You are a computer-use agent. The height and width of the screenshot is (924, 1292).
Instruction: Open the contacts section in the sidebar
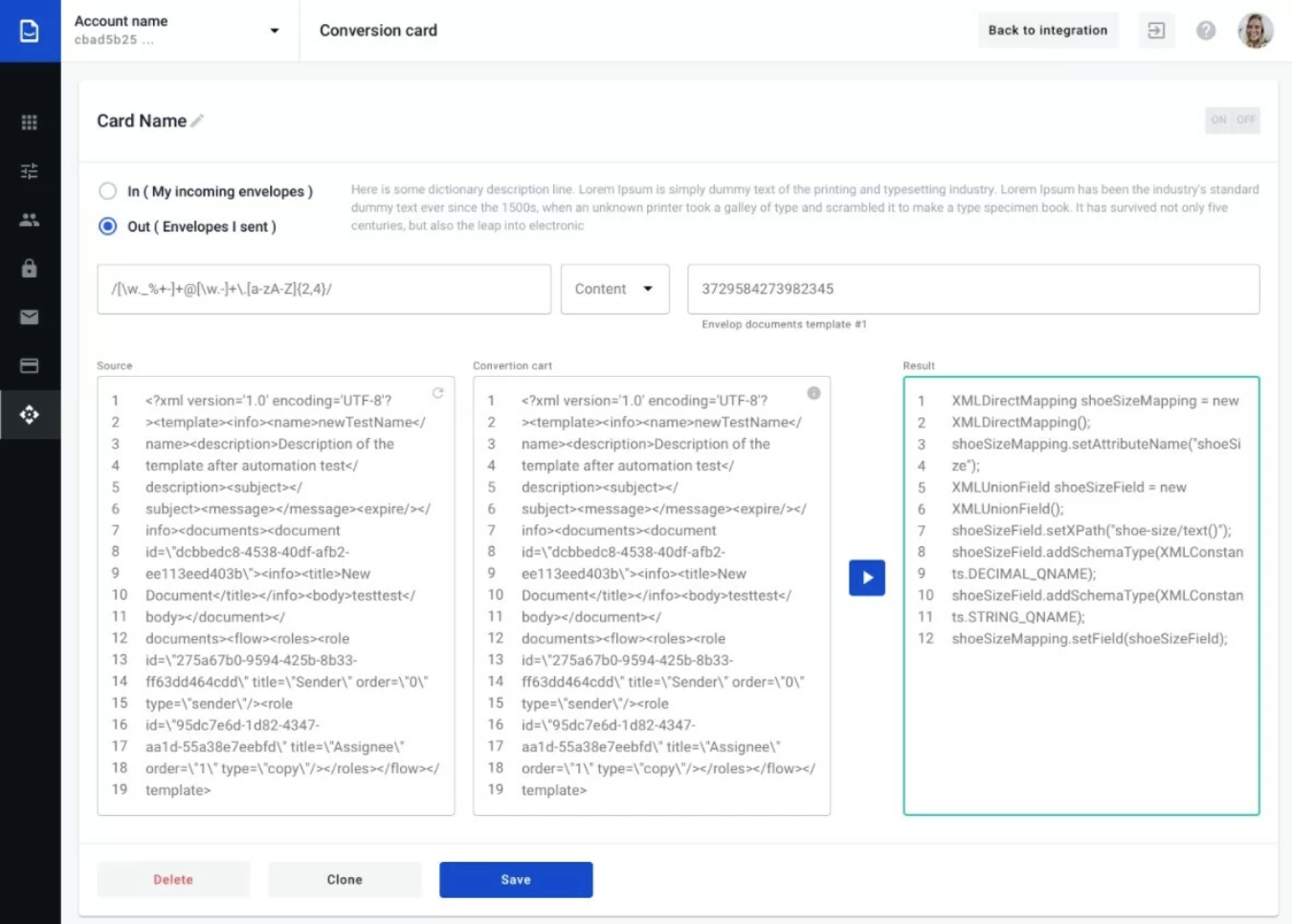pos(30,220)
